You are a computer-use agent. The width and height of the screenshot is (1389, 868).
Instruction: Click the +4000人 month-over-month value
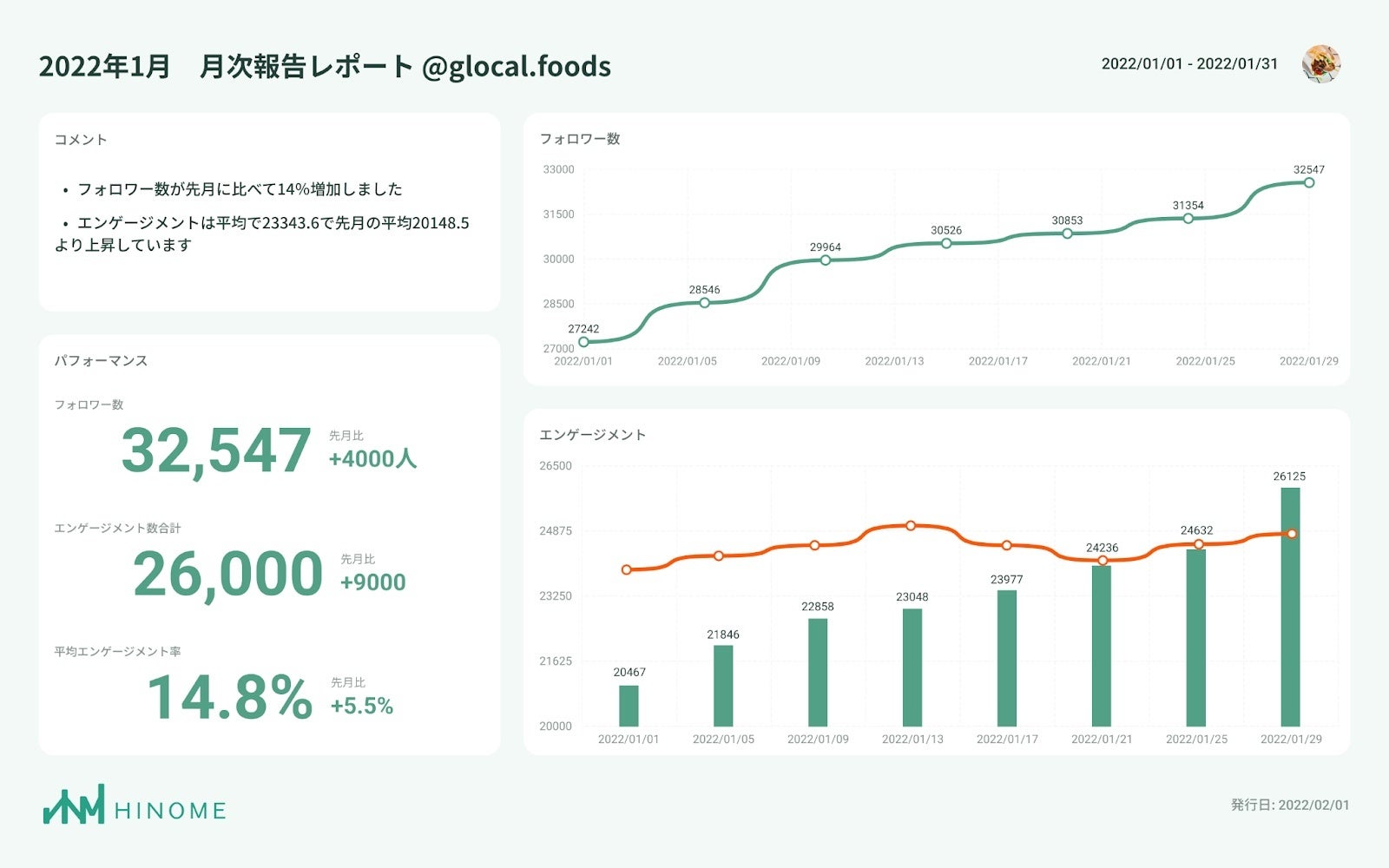(x=372, y=459)
